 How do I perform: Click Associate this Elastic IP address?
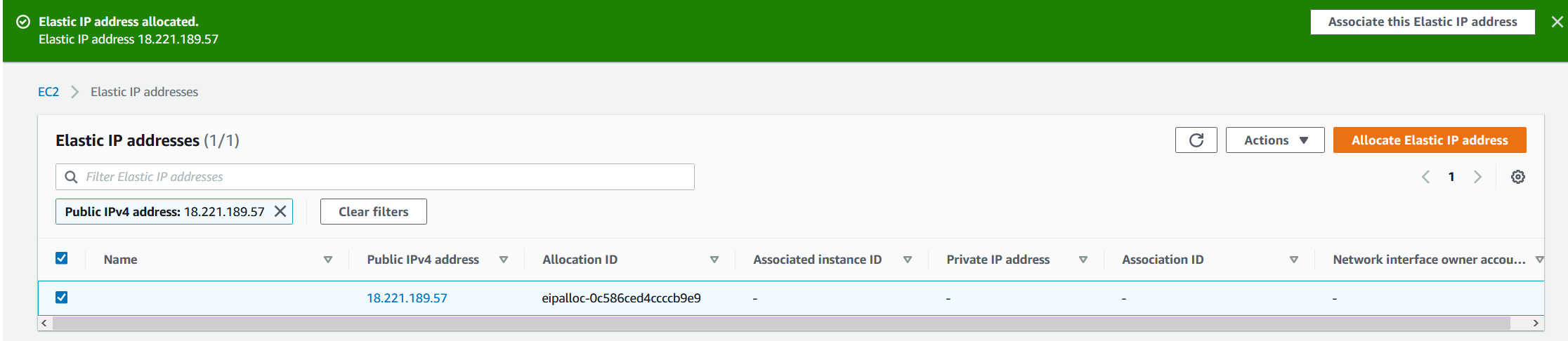point(1422,22)
